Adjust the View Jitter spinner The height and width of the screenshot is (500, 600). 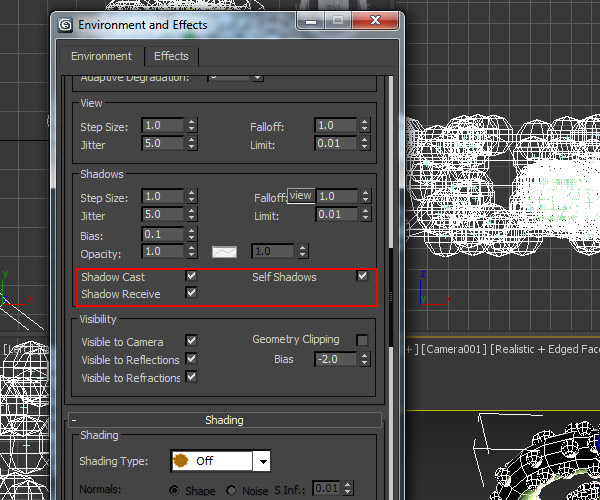click(x=192, y=143)
